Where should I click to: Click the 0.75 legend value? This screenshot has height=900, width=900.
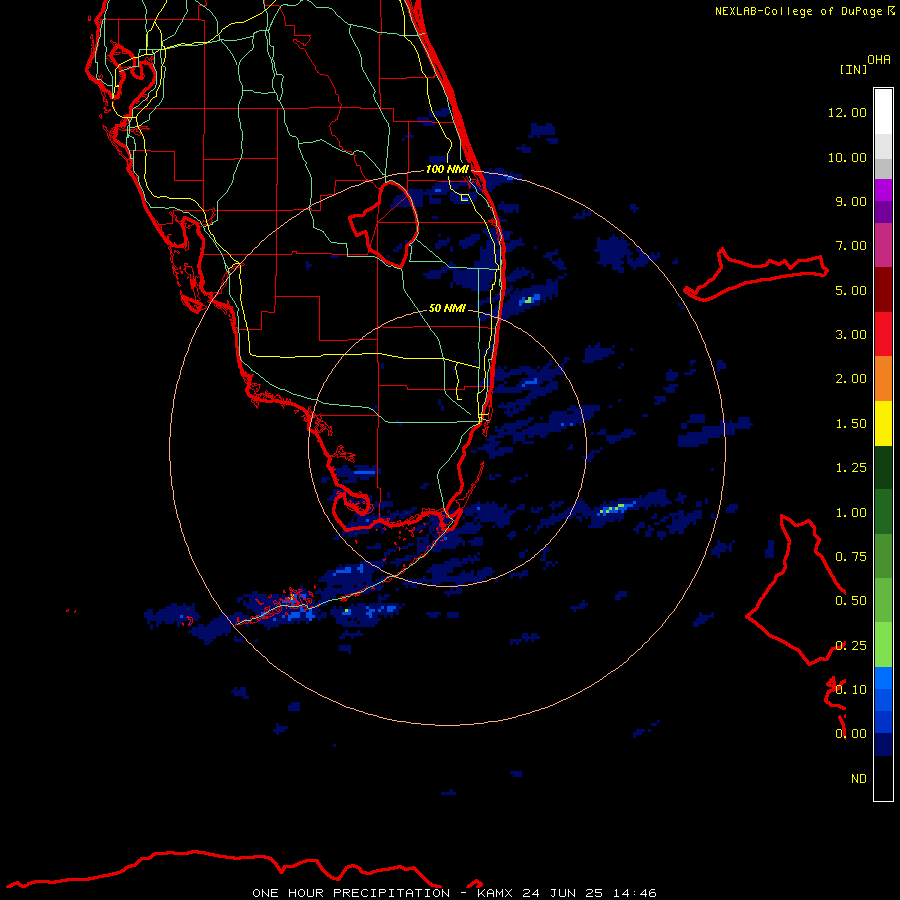pyautogui.click(x=851, y=557)
